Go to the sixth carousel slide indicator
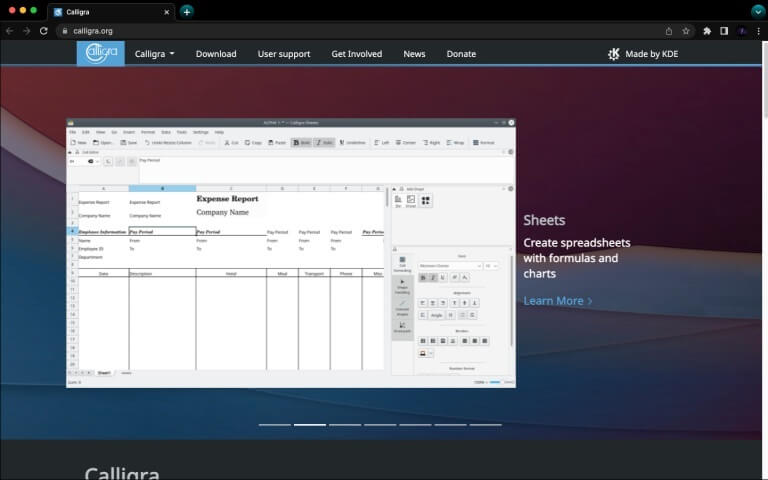 451,425
